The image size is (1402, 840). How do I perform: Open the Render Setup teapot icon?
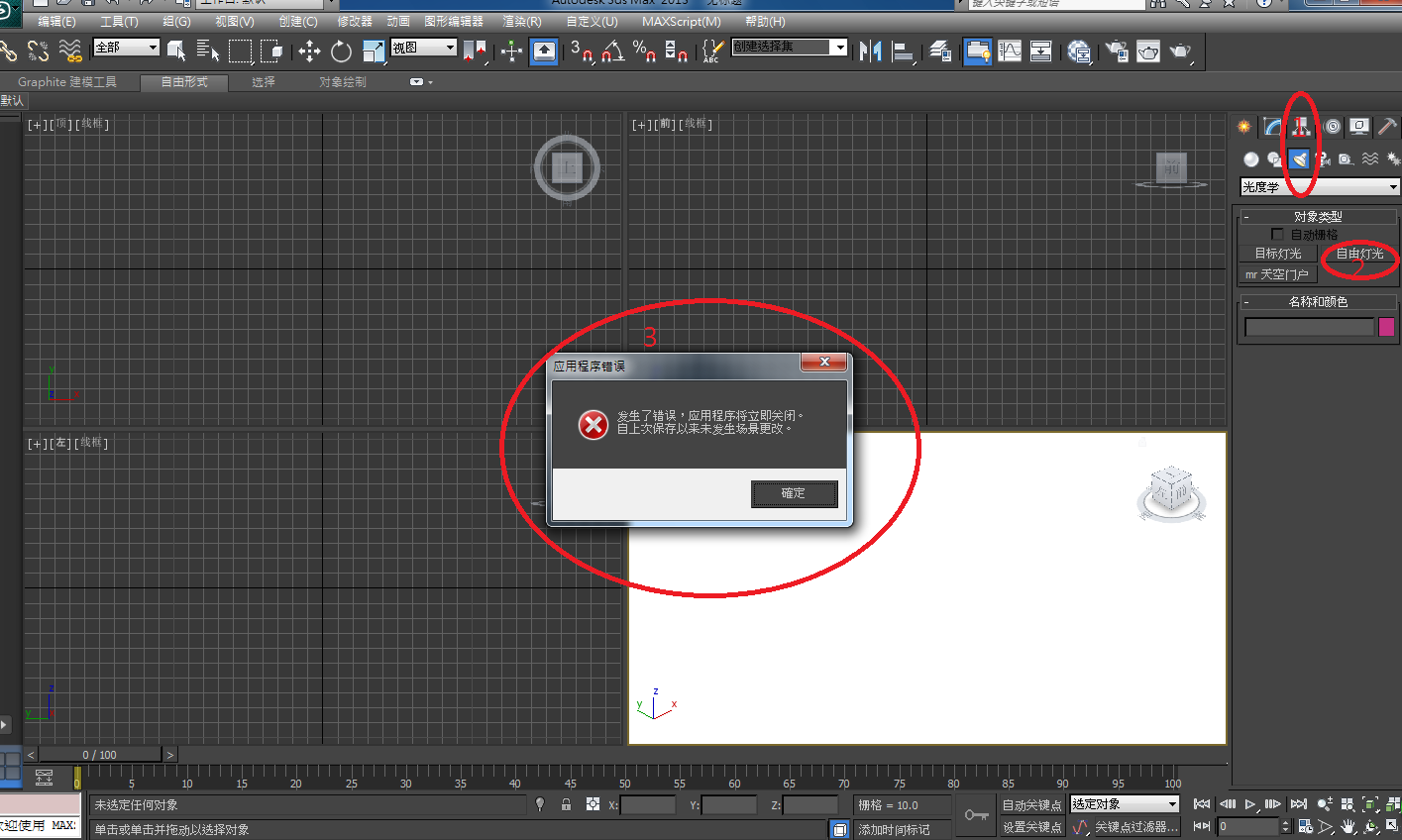pyautogui.click(x=1117, y=52)
